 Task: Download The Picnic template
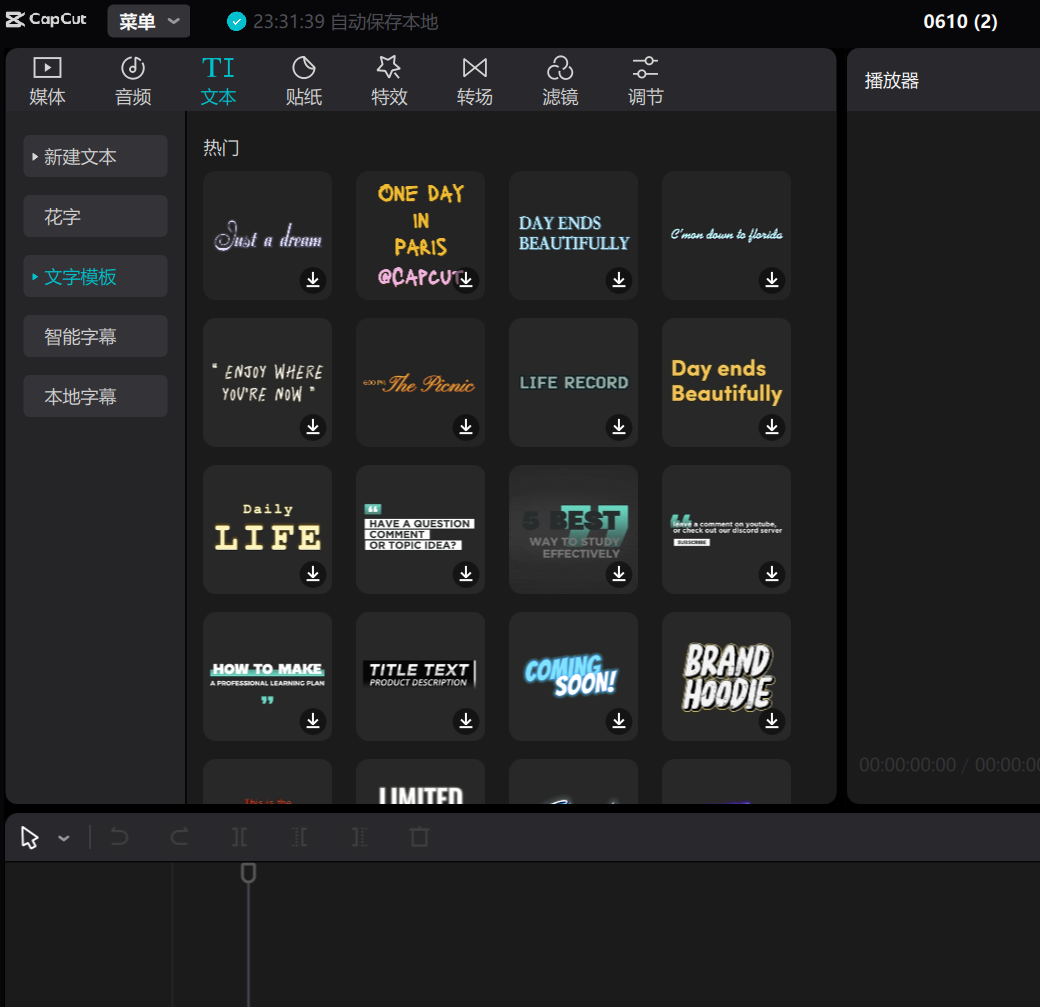[466, 427]
